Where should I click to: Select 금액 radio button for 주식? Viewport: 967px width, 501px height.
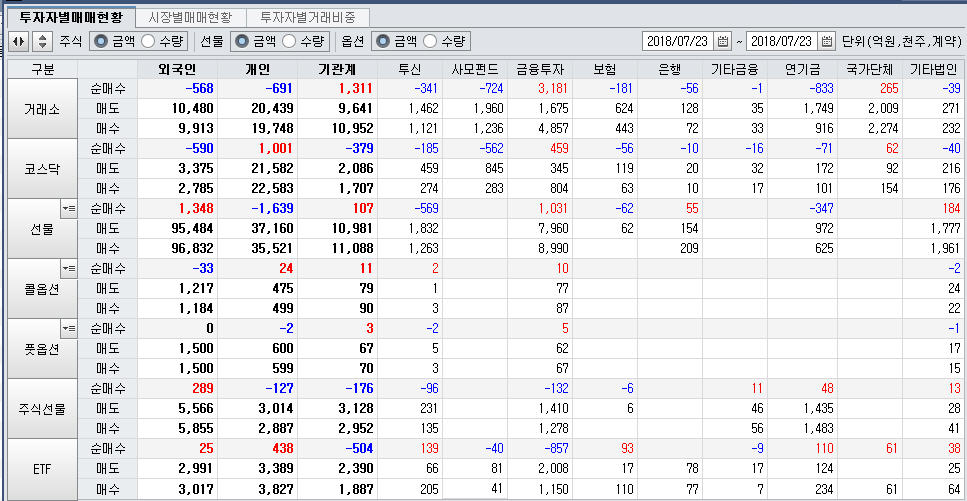pyautogui.click(x=100, y=42)
